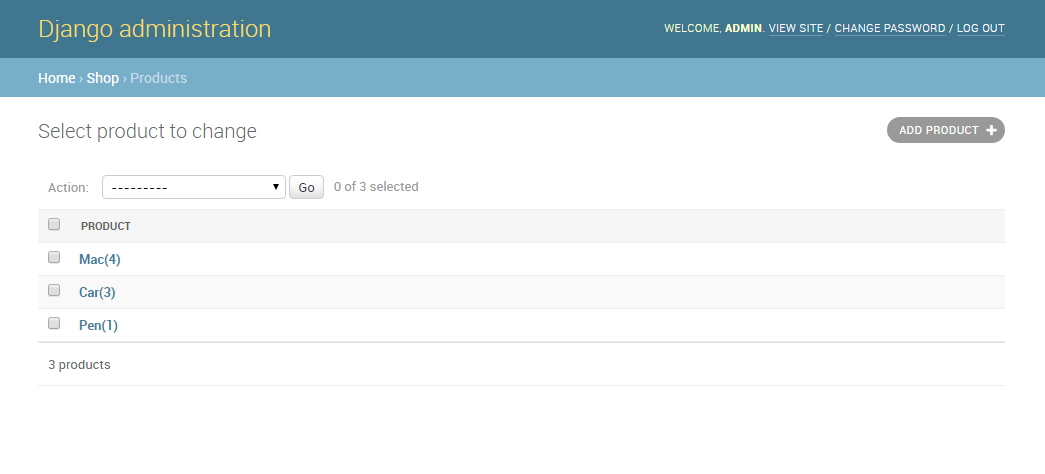Select the Car(3) row checkbox
Screen dimensions: 1045x474
[x=54, y=291]
